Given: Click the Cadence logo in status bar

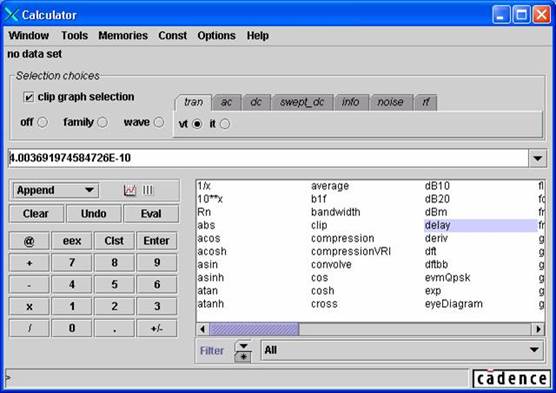Looking at the screenshot, I should point(512,378).
